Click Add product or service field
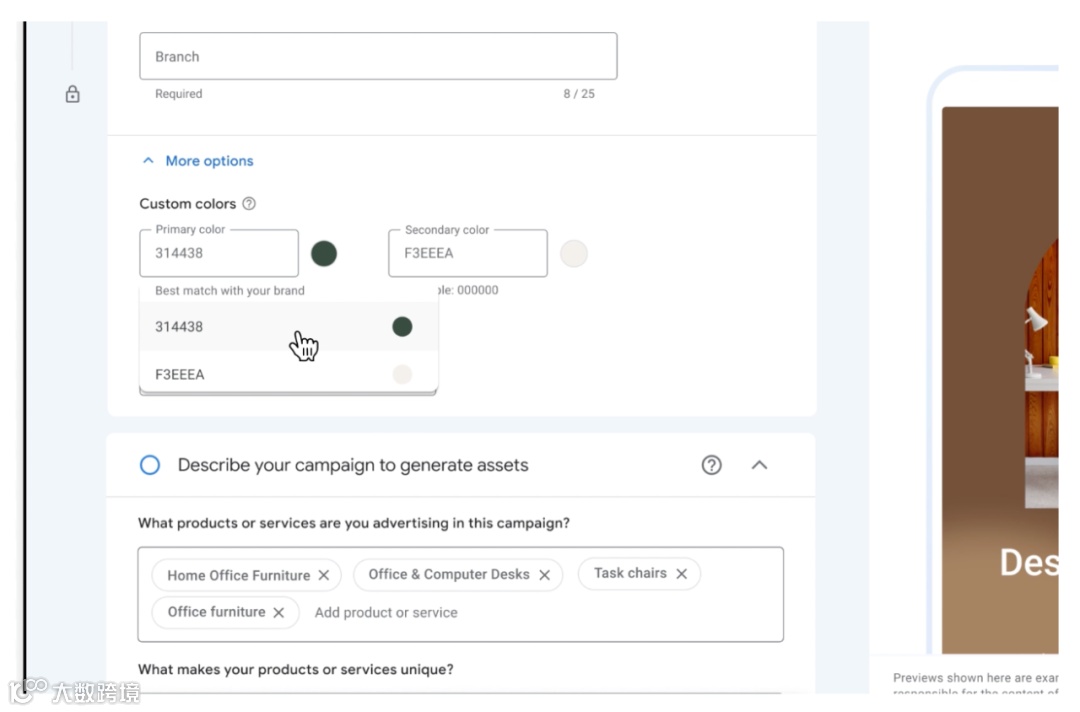Screen dimensions: 1080x712 pyautogui.click(x=386, y=612)
